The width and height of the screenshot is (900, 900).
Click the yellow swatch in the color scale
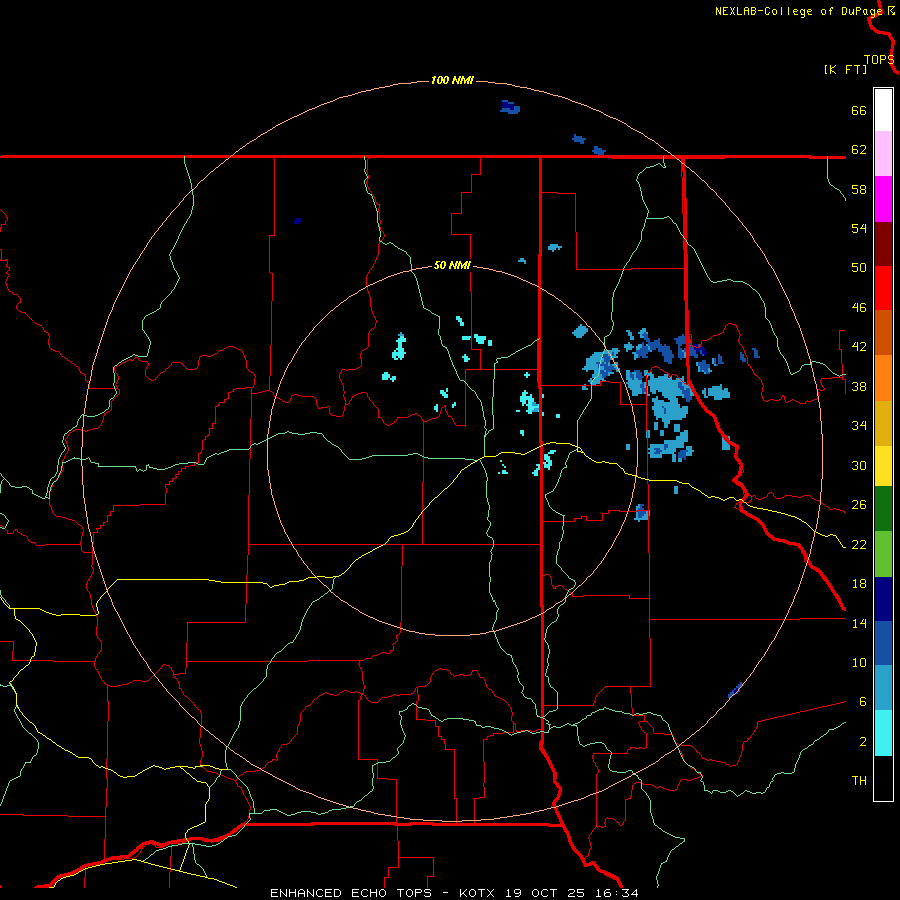point(883,466)
